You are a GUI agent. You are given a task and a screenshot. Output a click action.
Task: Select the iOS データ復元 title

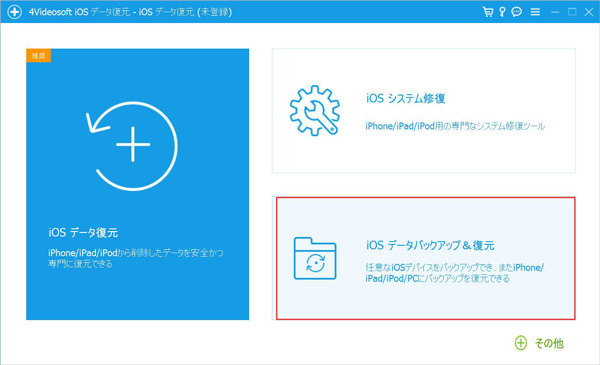point(83,232)
